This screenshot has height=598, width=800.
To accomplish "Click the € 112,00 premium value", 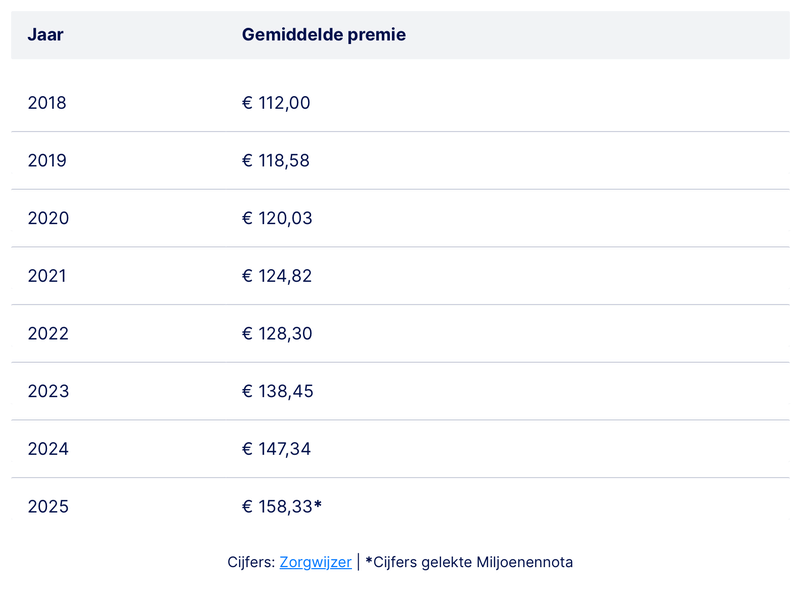I will 276,102.
